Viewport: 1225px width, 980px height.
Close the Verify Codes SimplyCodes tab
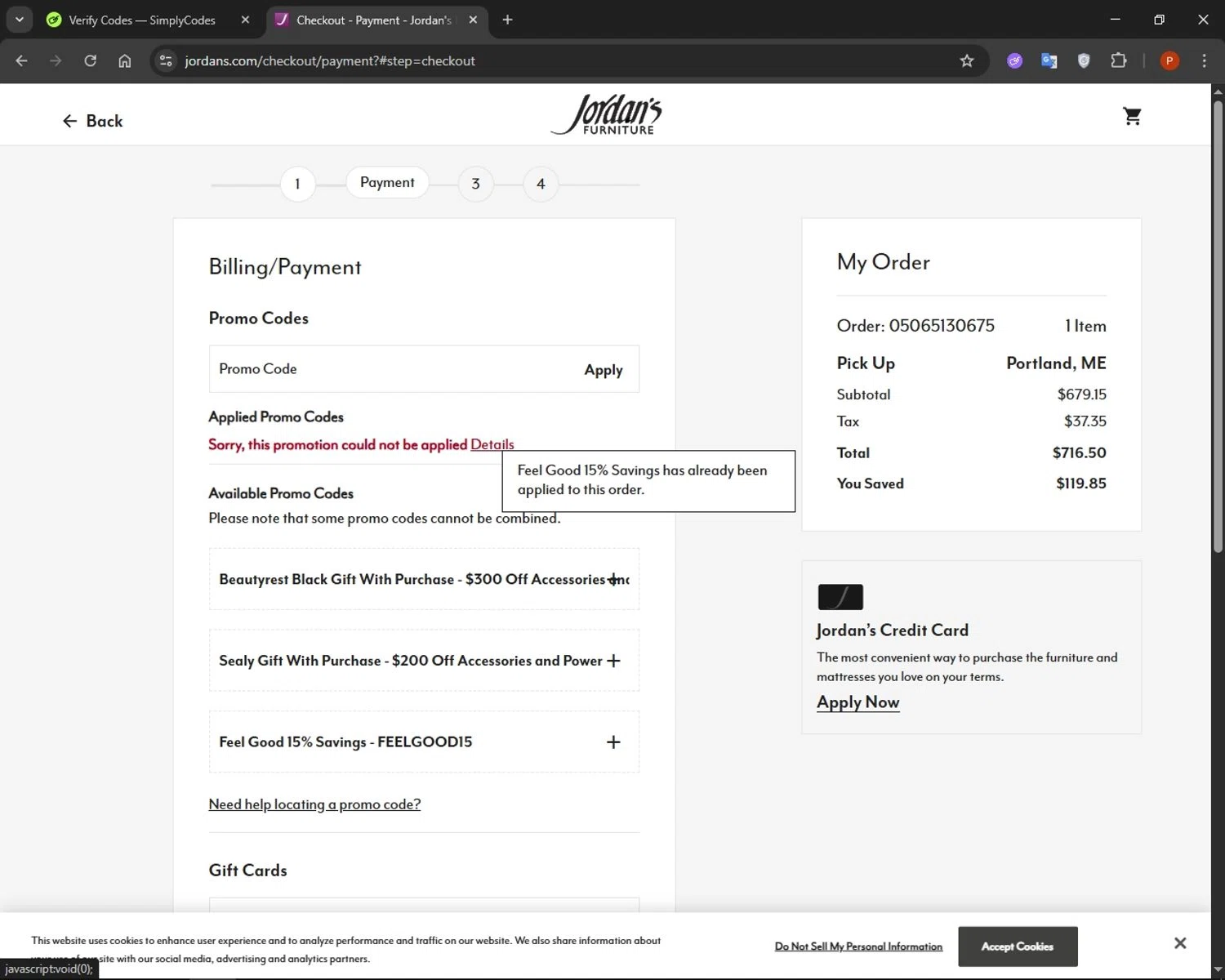pos(245,20)
